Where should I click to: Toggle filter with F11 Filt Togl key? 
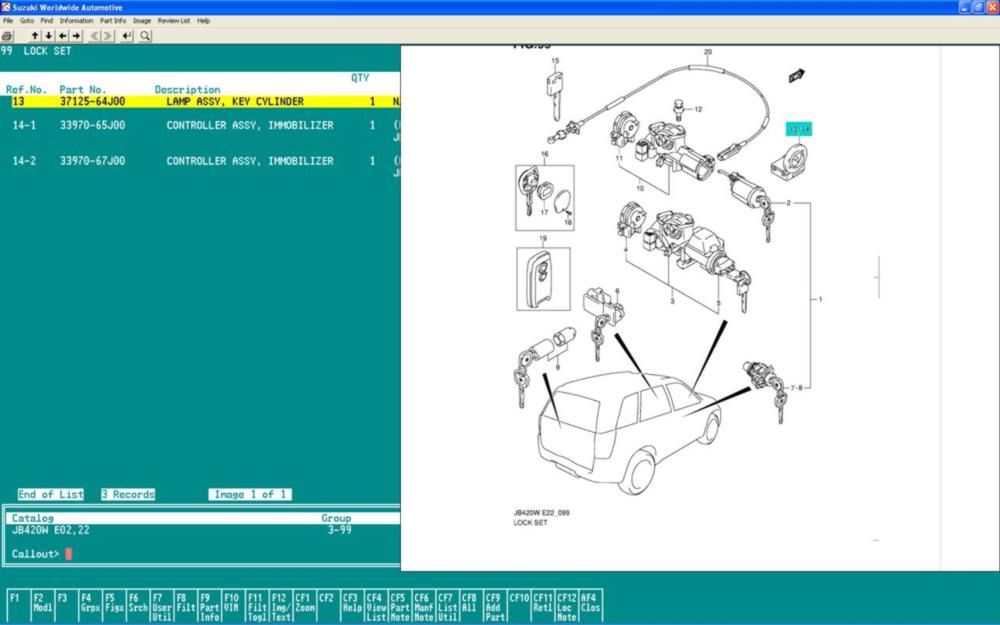pos(256,606)
